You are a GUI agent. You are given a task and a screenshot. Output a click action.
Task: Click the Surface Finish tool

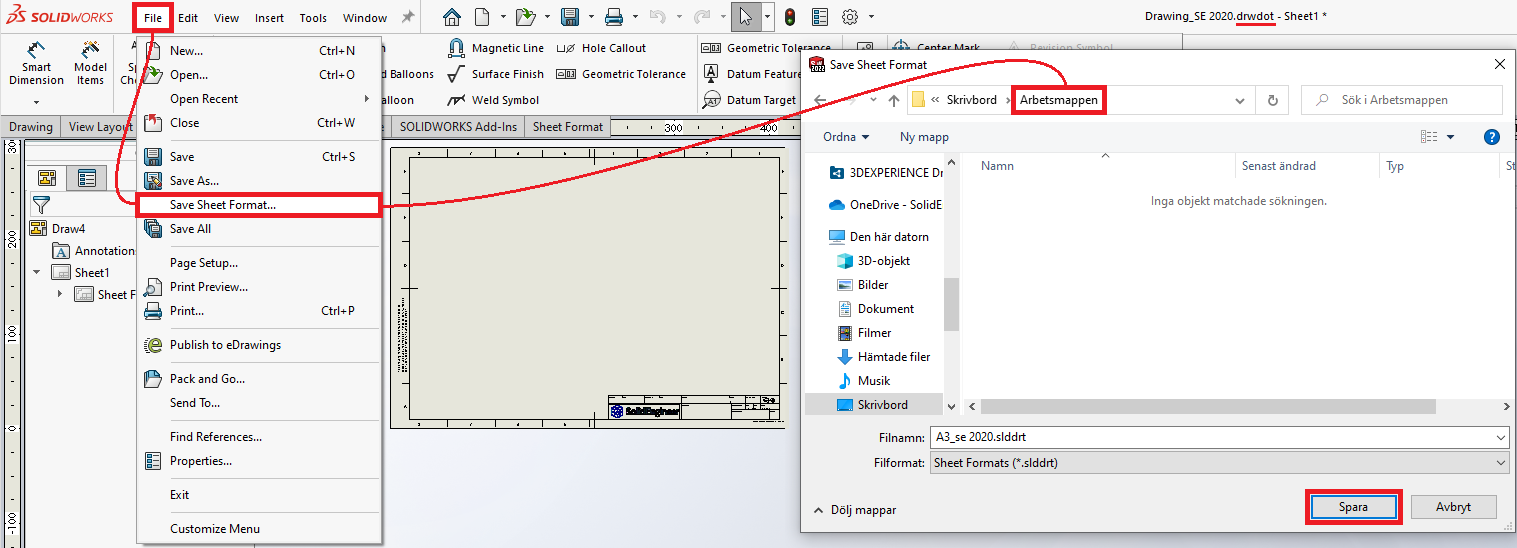[x=496, y=74]
